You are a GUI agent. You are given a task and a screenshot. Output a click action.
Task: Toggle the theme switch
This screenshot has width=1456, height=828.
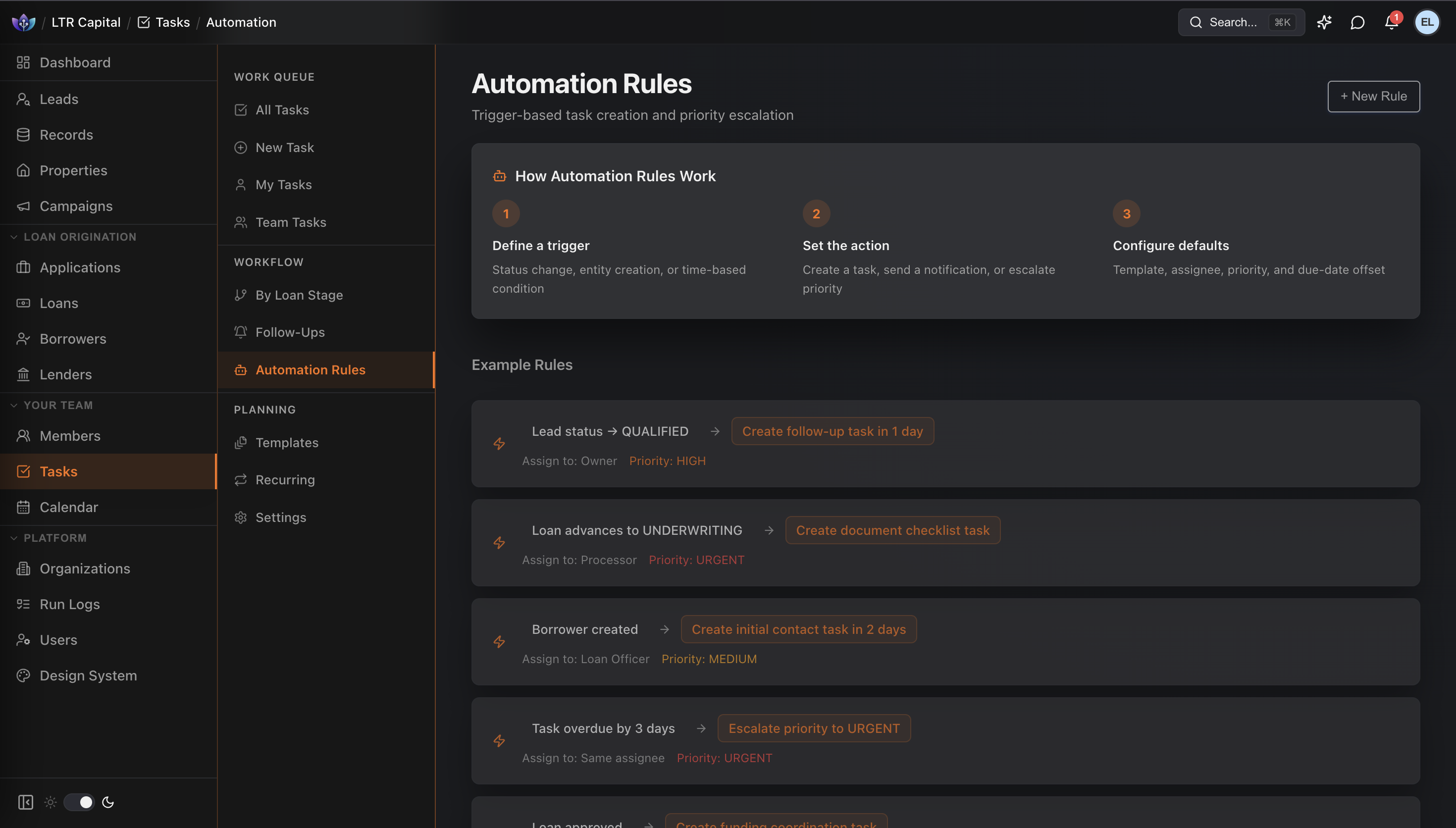79,802
